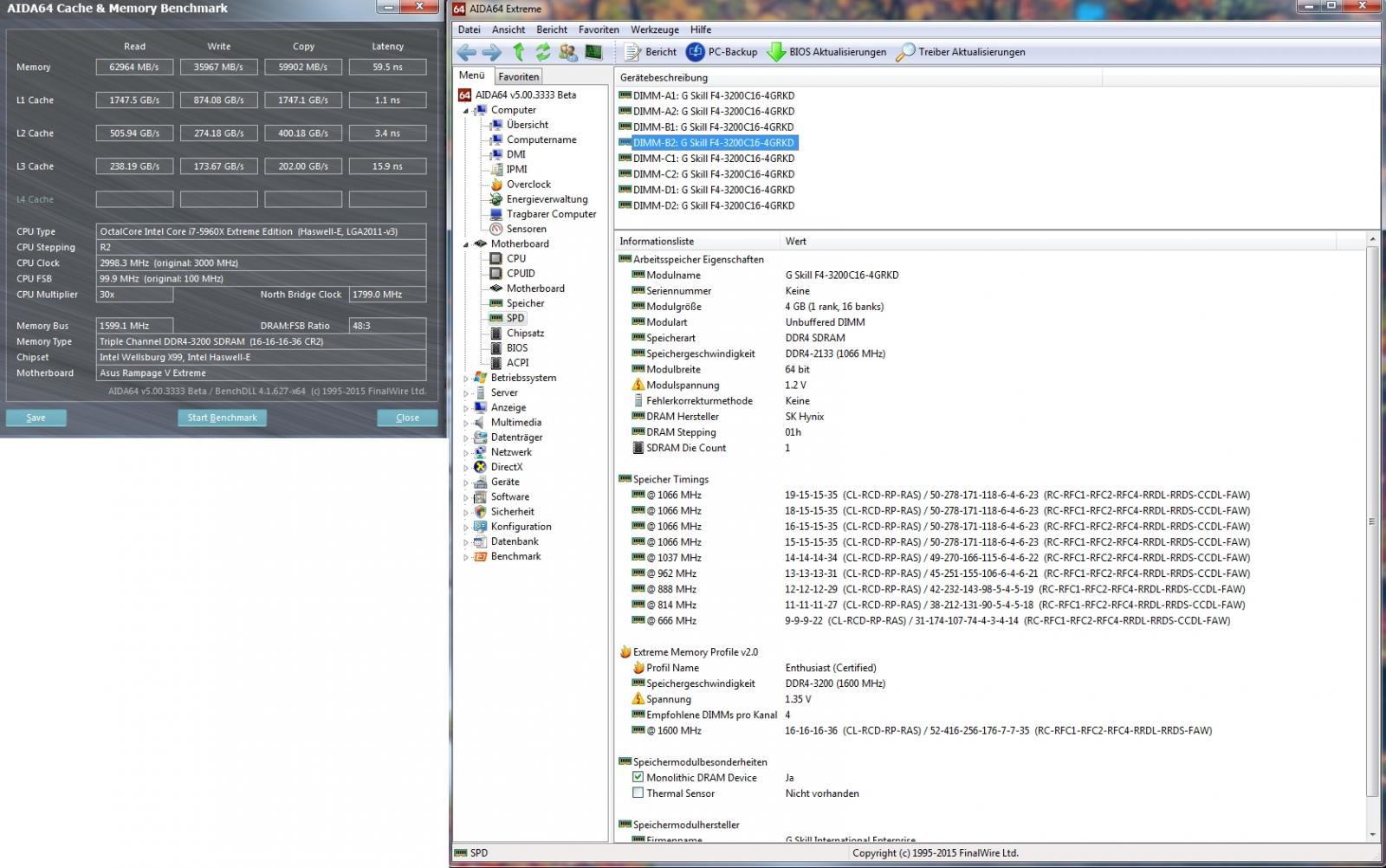The width and height of the screenshot is (1386, 868).
Task: Open the Bericht menu in menu bar
Action: pyautogui.click(x=552, y=29)
